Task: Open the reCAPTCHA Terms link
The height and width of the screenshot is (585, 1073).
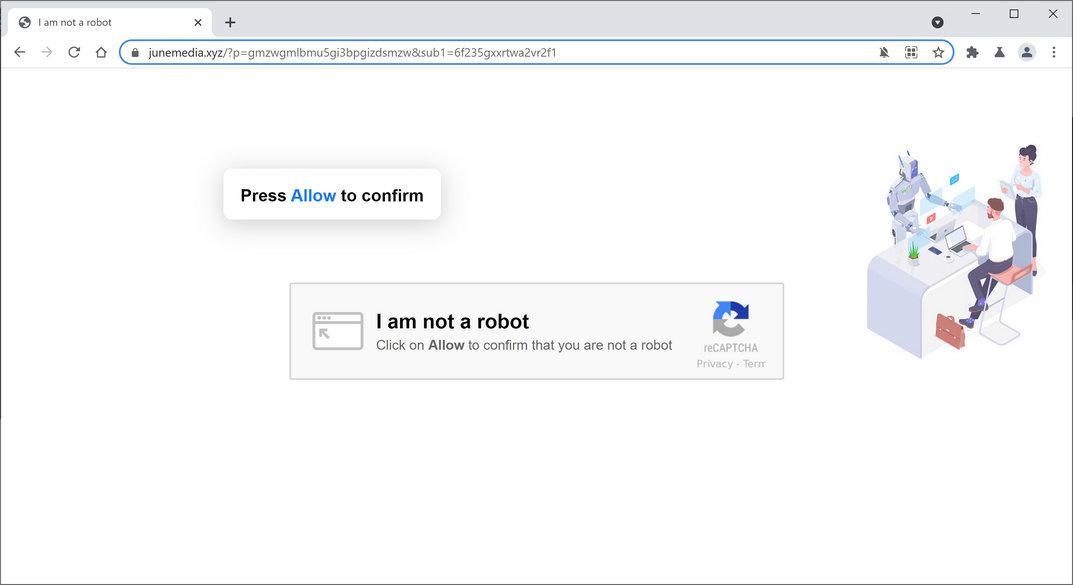Action: pos(753,363)
